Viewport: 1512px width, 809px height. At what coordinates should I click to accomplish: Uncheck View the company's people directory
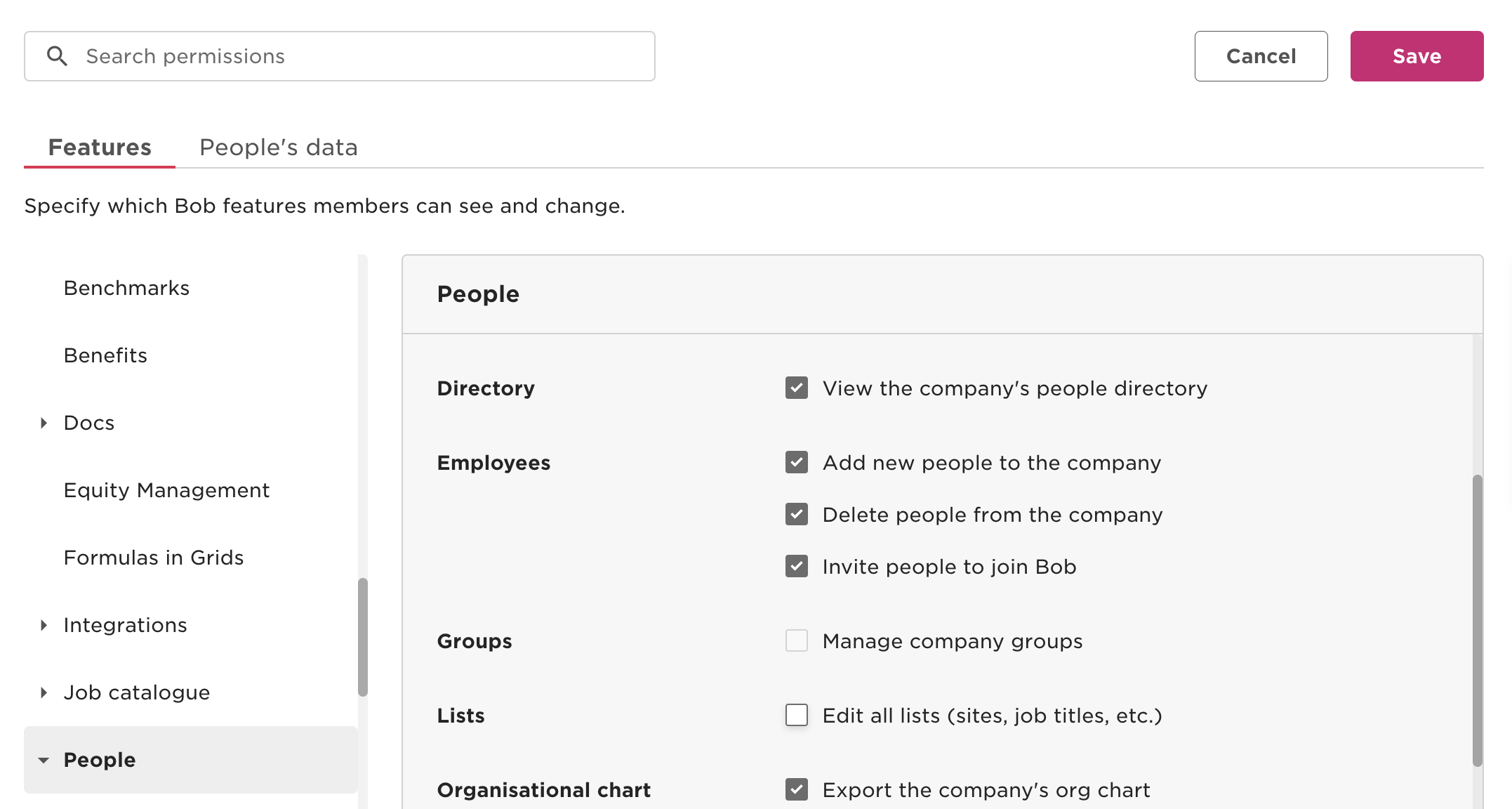point(797,388)
